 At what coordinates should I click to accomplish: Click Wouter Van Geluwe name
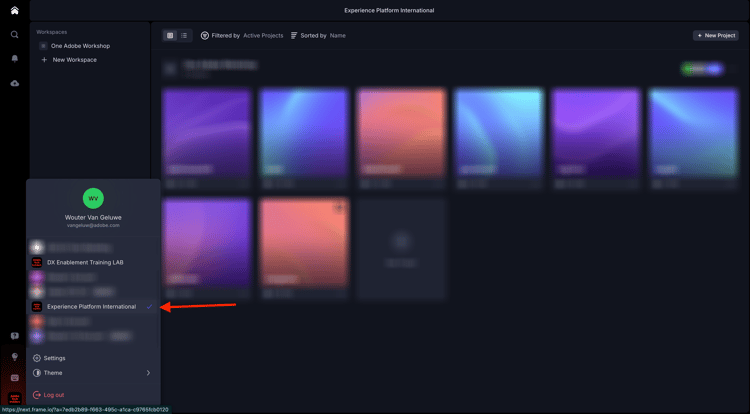point(93,218)
